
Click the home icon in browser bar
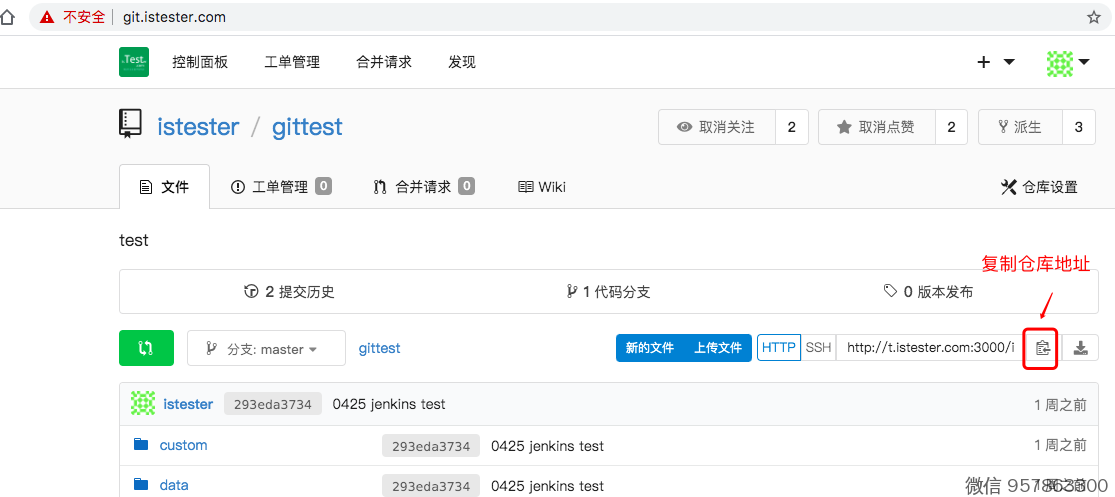(x=9, y=17)
